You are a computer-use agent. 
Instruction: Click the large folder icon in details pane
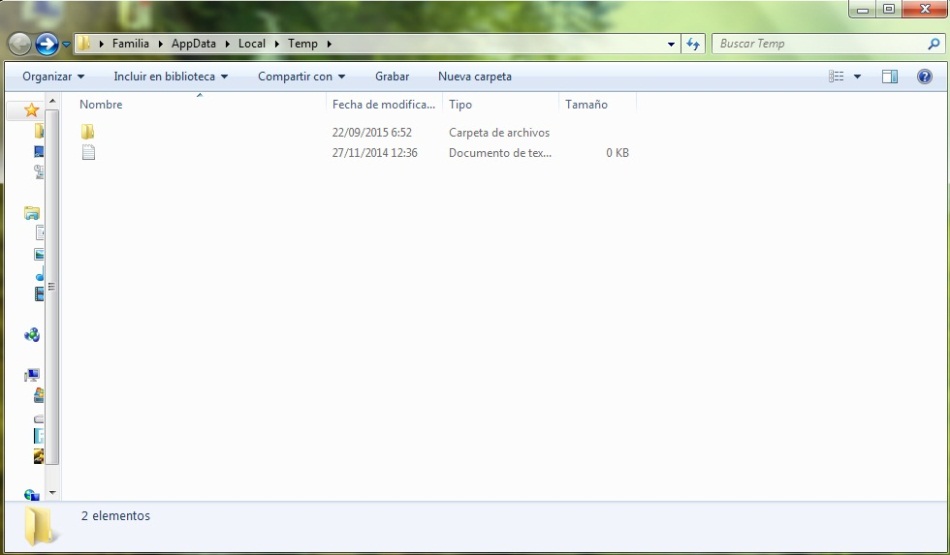pos(40,526)
